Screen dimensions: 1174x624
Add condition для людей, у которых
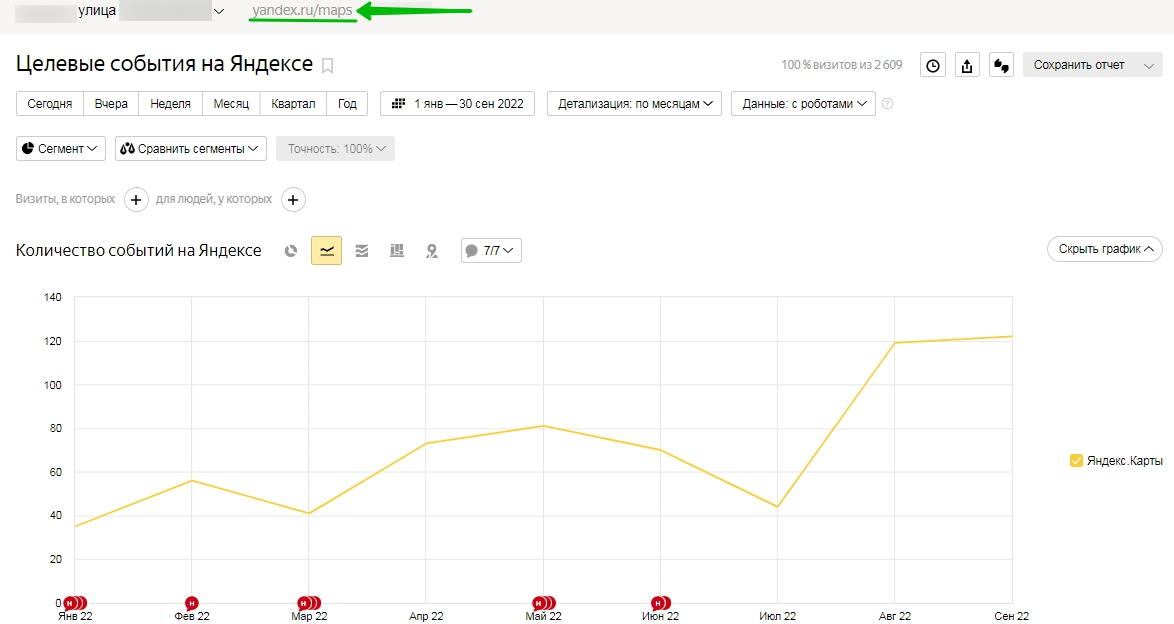point(294,199)
